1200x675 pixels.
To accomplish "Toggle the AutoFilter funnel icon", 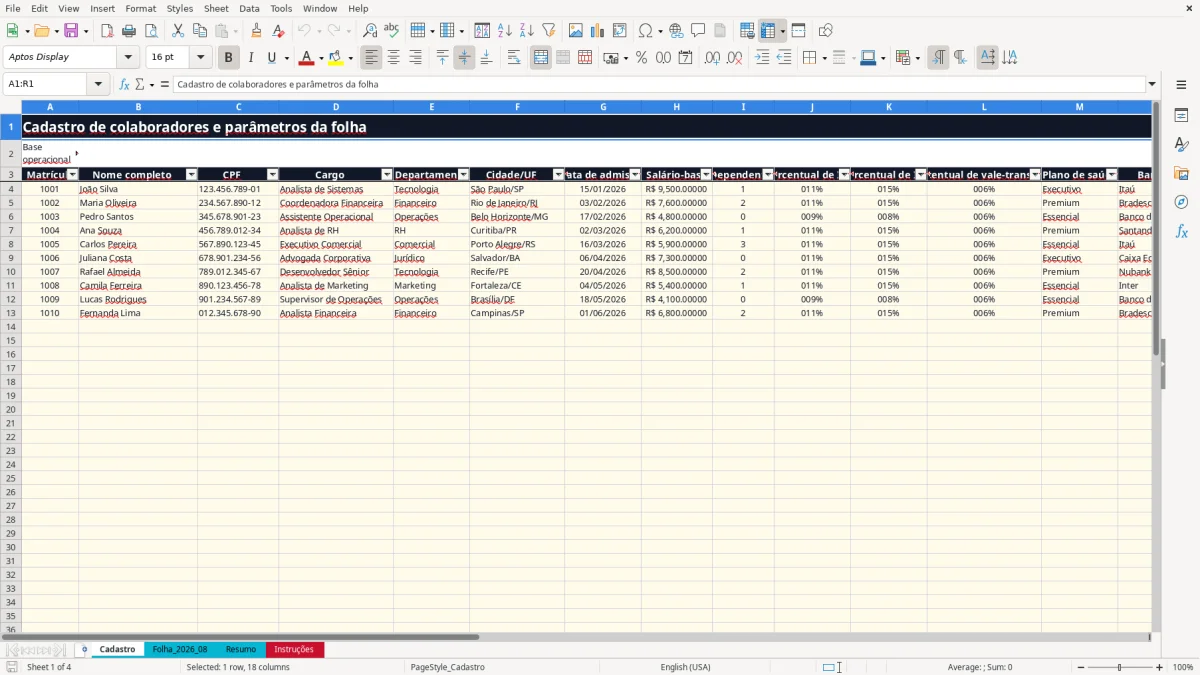I will (549, 31).
